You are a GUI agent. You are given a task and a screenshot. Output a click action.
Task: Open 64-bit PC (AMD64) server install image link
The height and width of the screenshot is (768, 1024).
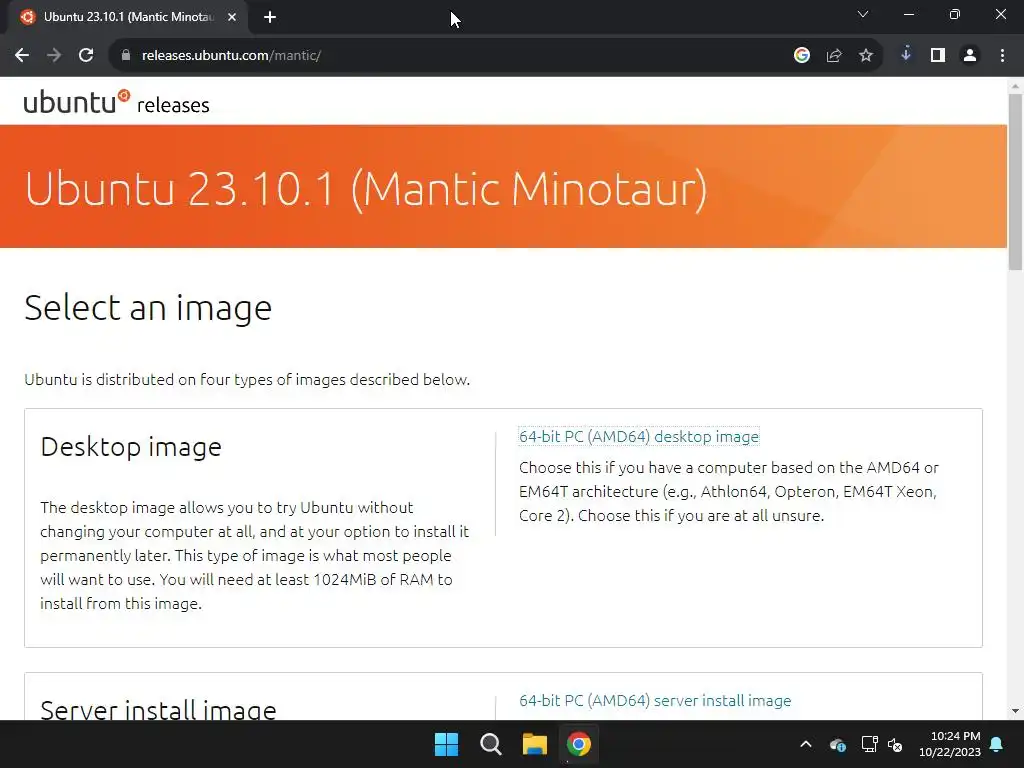coord(655,701)
